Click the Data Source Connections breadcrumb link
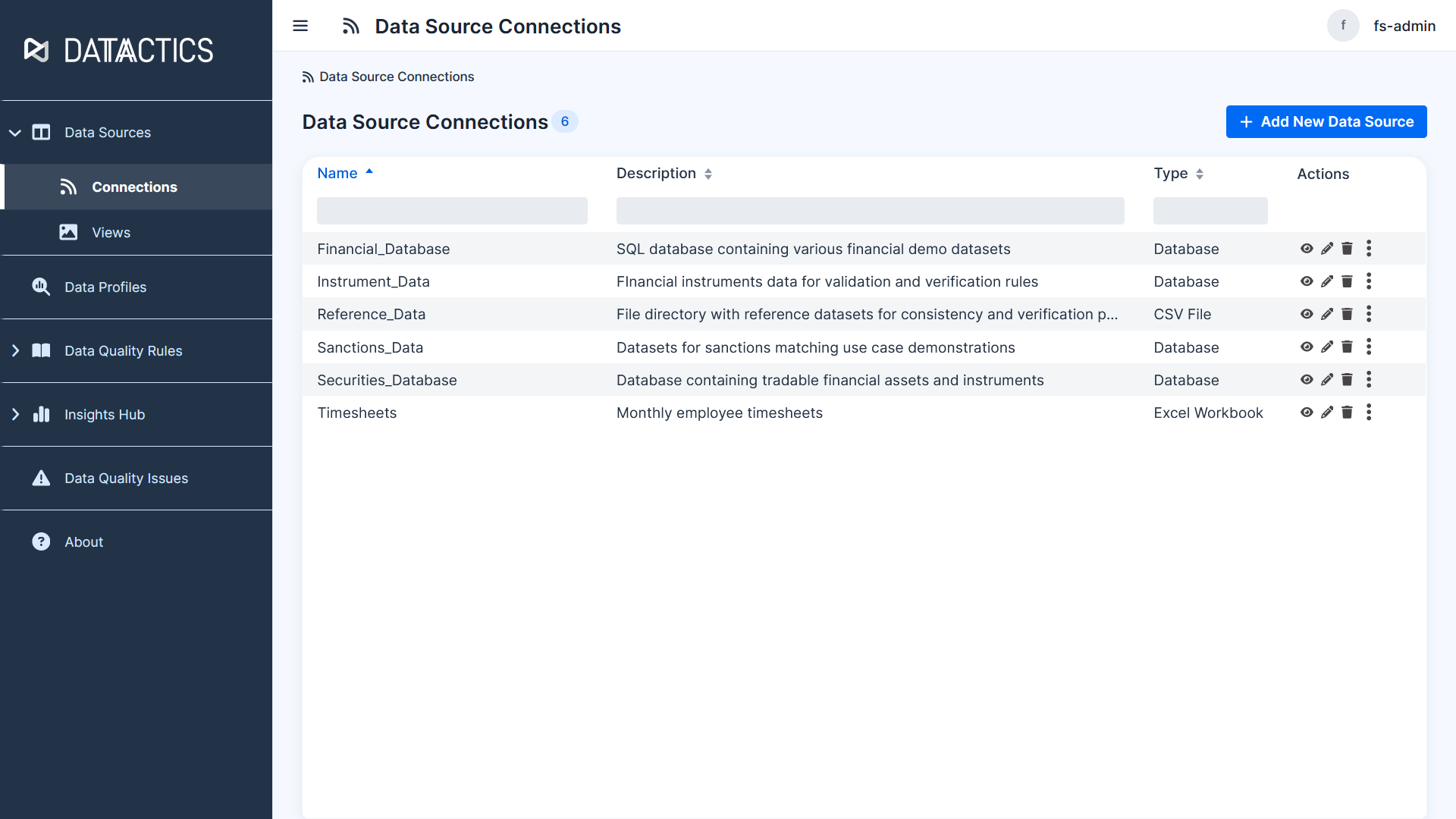 pos(396,77)
